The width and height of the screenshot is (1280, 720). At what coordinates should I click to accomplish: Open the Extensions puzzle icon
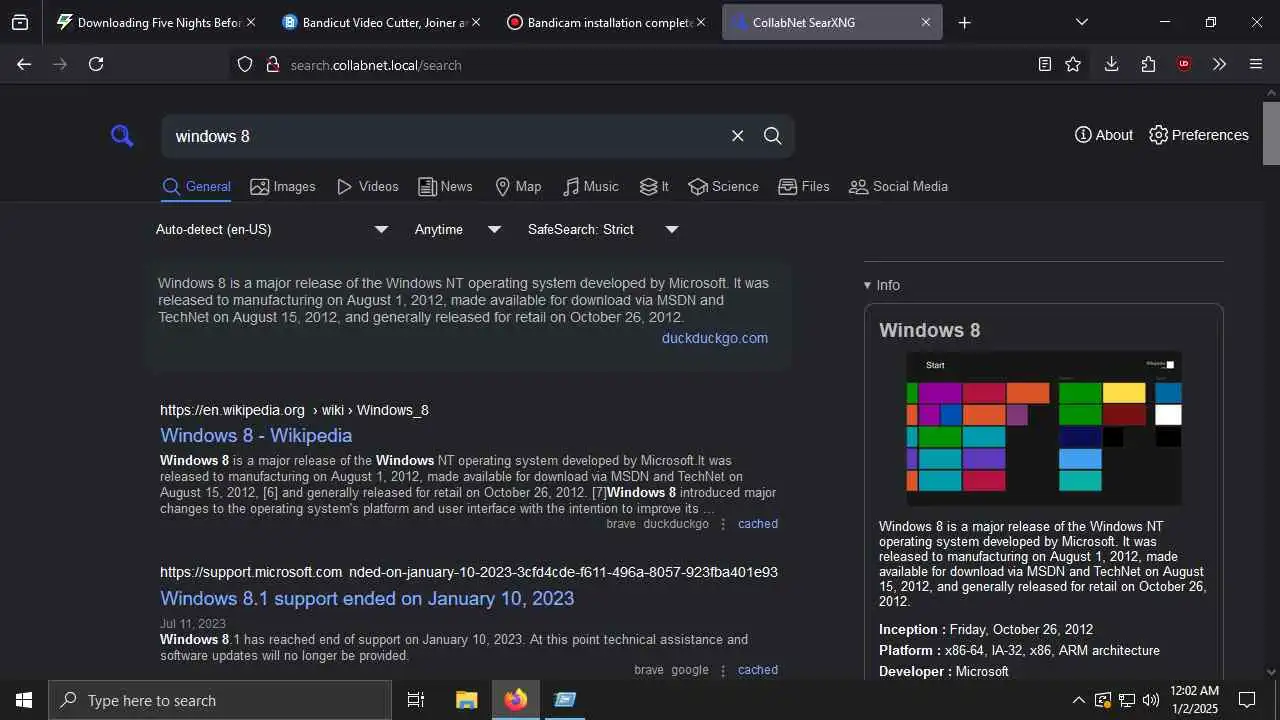(1148, 64)
